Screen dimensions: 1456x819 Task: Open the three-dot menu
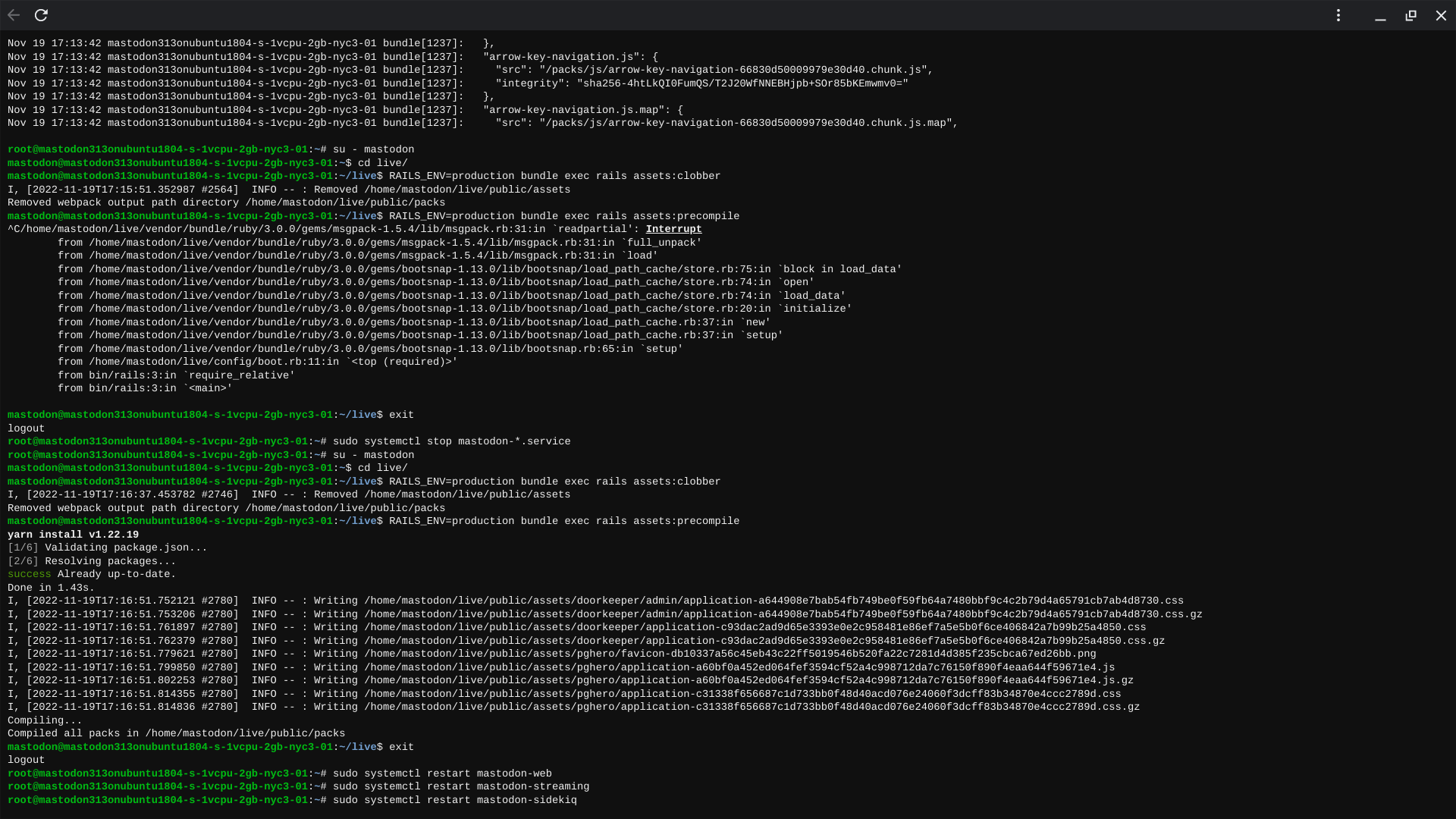[x=1338, y=14]
